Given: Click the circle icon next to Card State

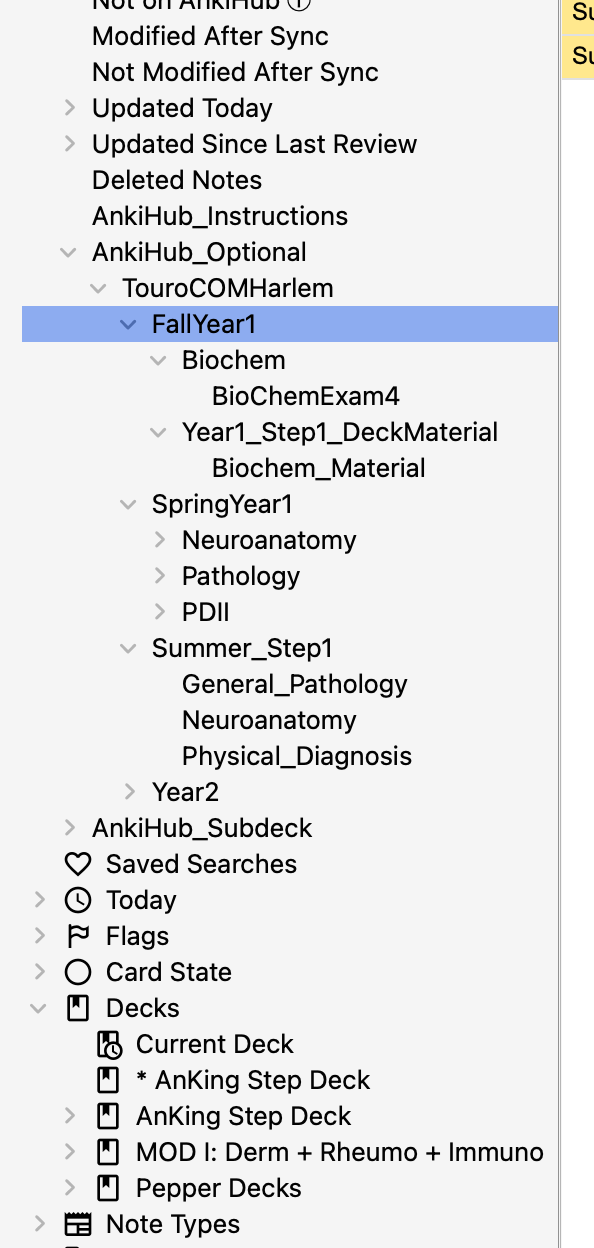Looking at the screenshot, I should click(x=77, y=972).
